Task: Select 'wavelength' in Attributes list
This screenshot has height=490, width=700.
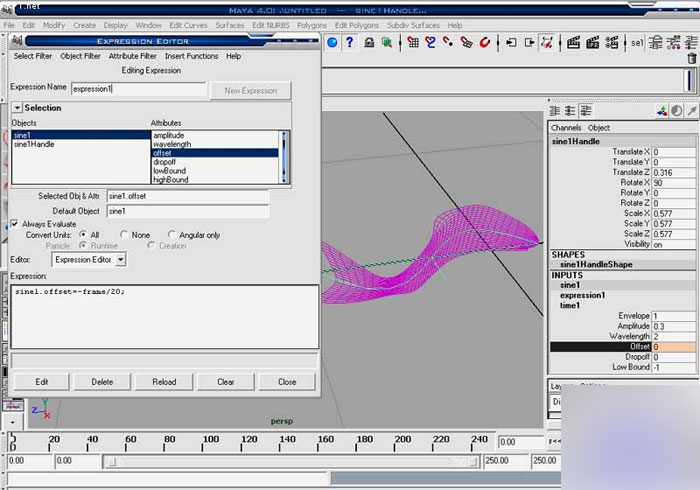Action: point(172,144)
